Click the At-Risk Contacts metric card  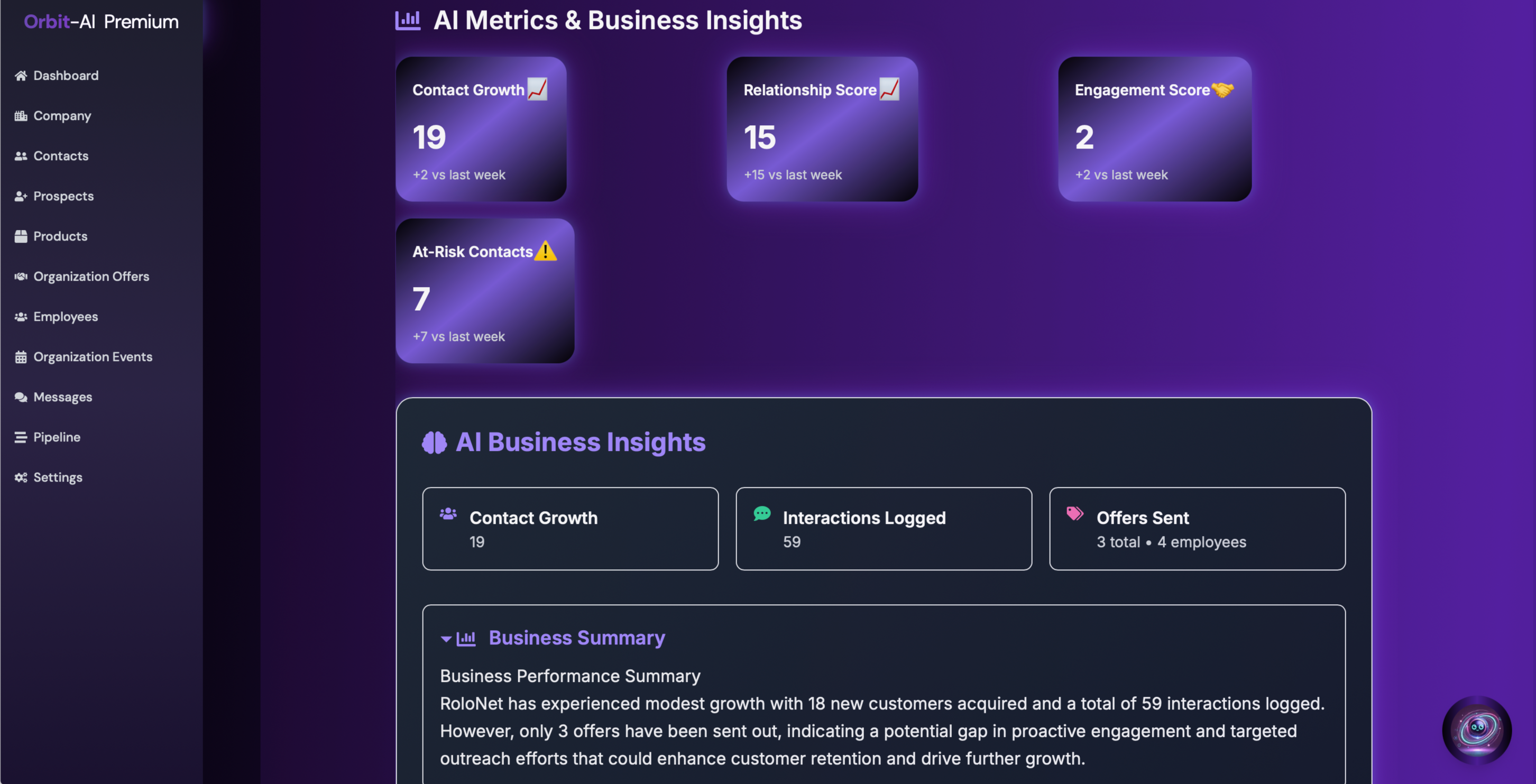click(485, 291)
